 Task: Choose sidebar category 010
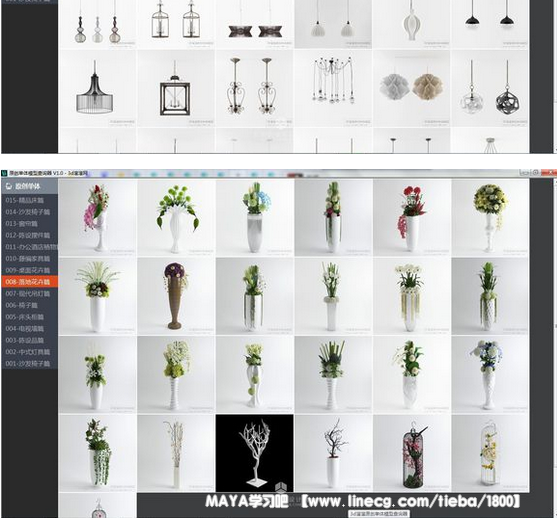click(29, 259)
